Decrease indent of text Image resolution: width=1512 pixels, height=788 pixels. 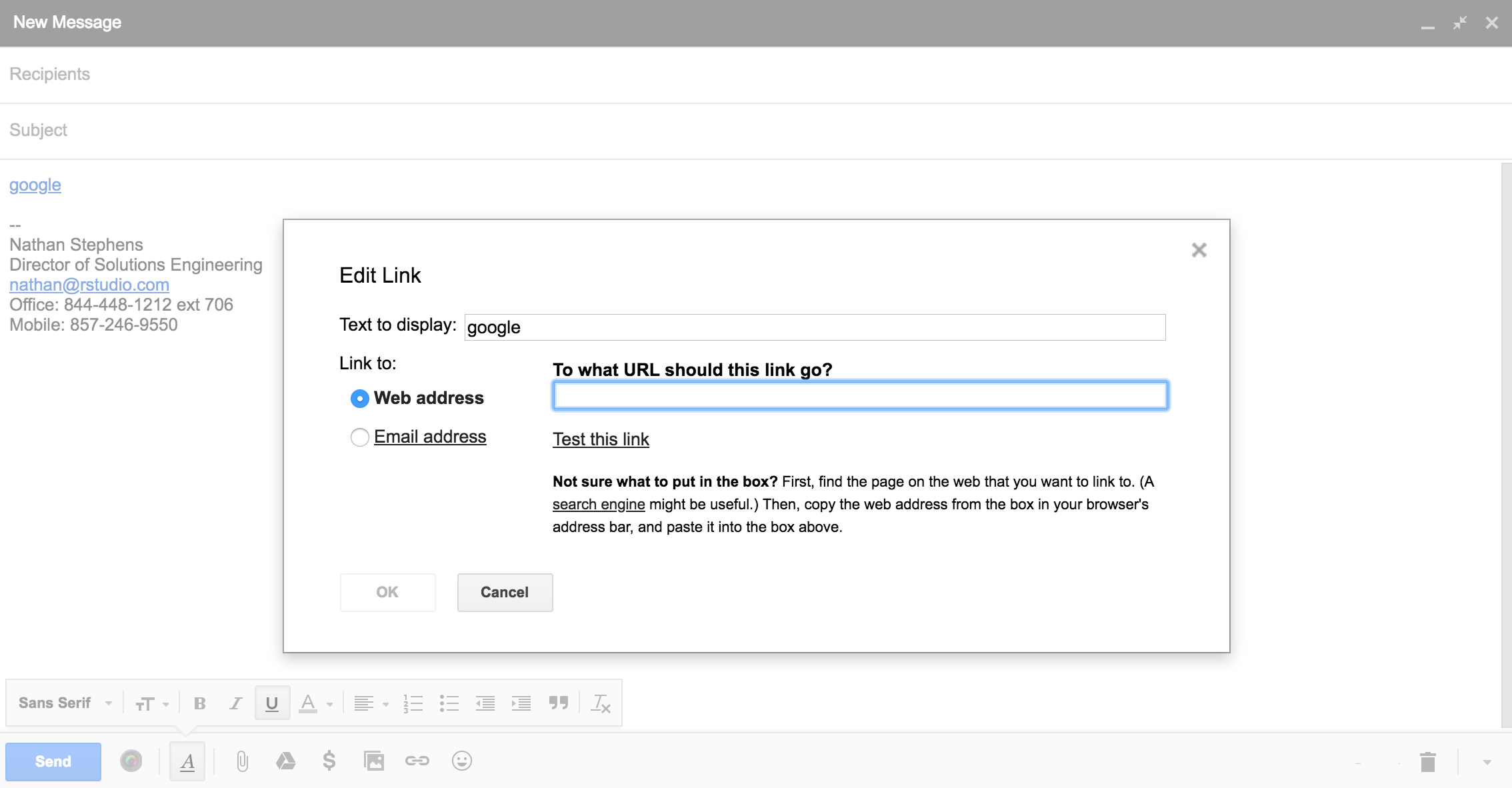[485, 703]
